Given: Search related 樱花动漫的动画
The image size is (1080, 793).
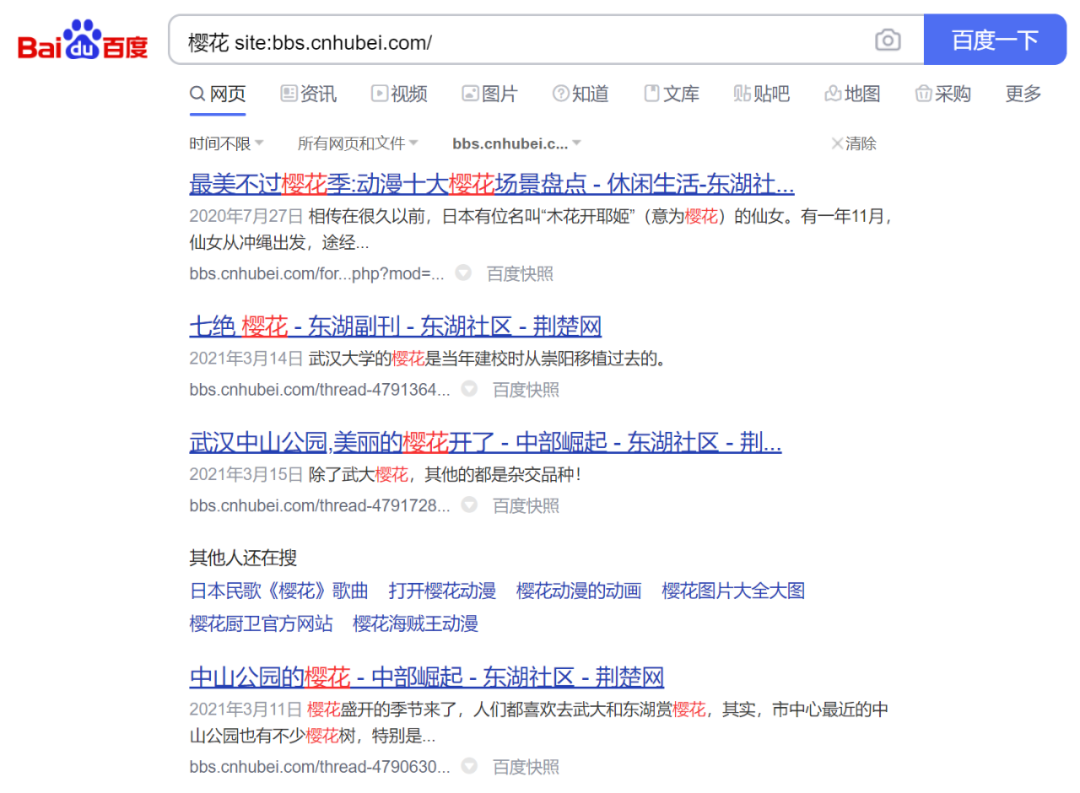Looking at the screenshot, I should [579, 590].
